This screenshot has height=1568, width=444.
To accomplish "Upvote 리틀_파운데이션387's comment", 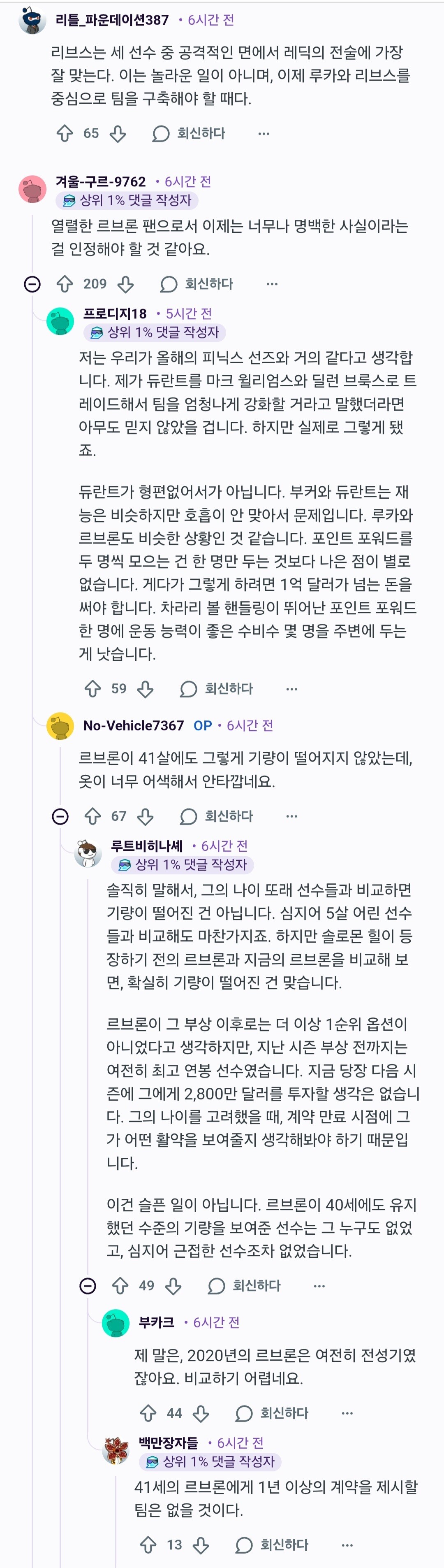I will point(65,133).
